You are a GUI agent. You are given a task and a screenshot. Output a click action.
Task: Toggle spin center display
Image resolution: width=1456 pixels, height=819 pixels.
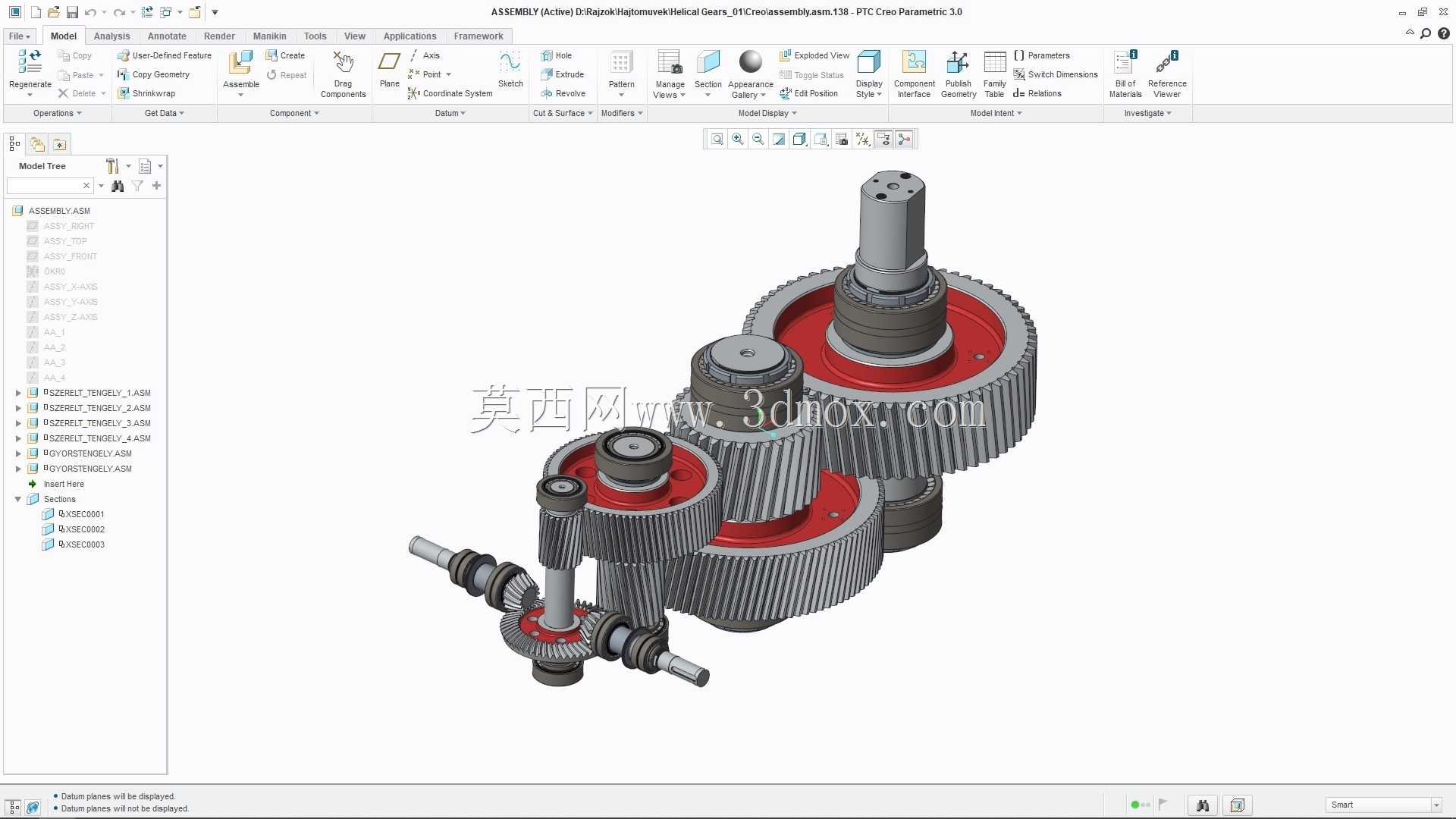point(904,139)
